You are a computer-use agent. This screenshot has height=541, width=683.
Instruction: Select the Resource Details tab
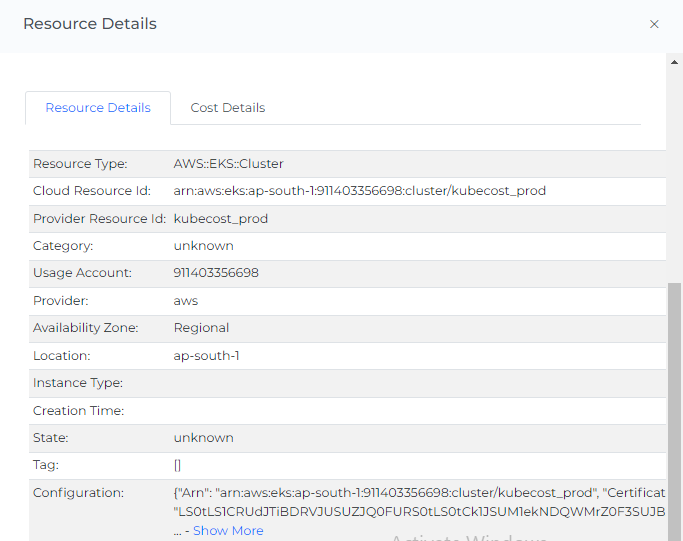point(98,108)
